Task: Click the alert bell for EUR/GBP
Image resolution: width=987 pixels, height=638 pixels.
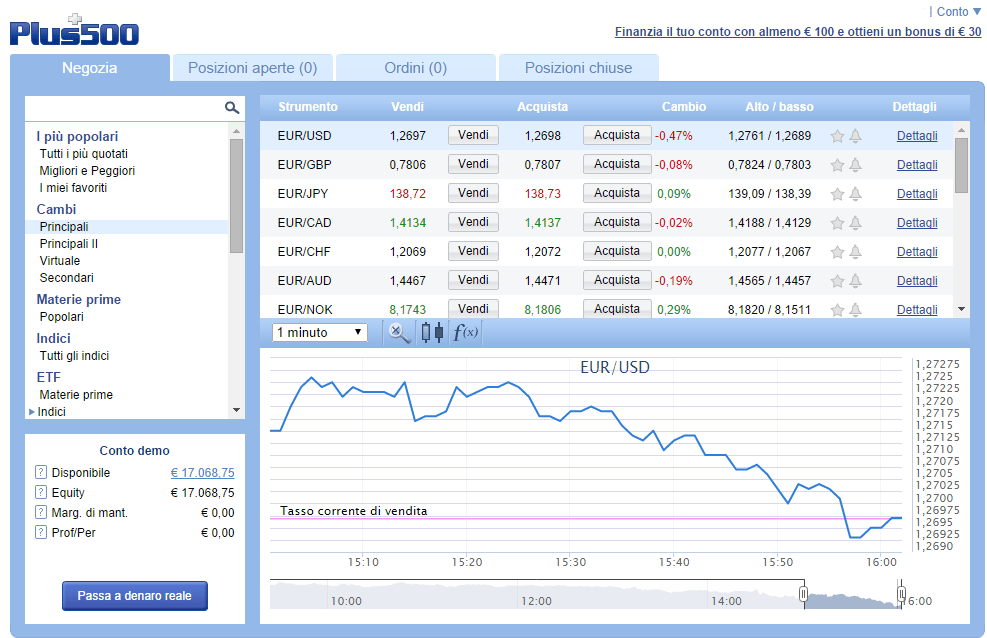Action: coord(855,165)
